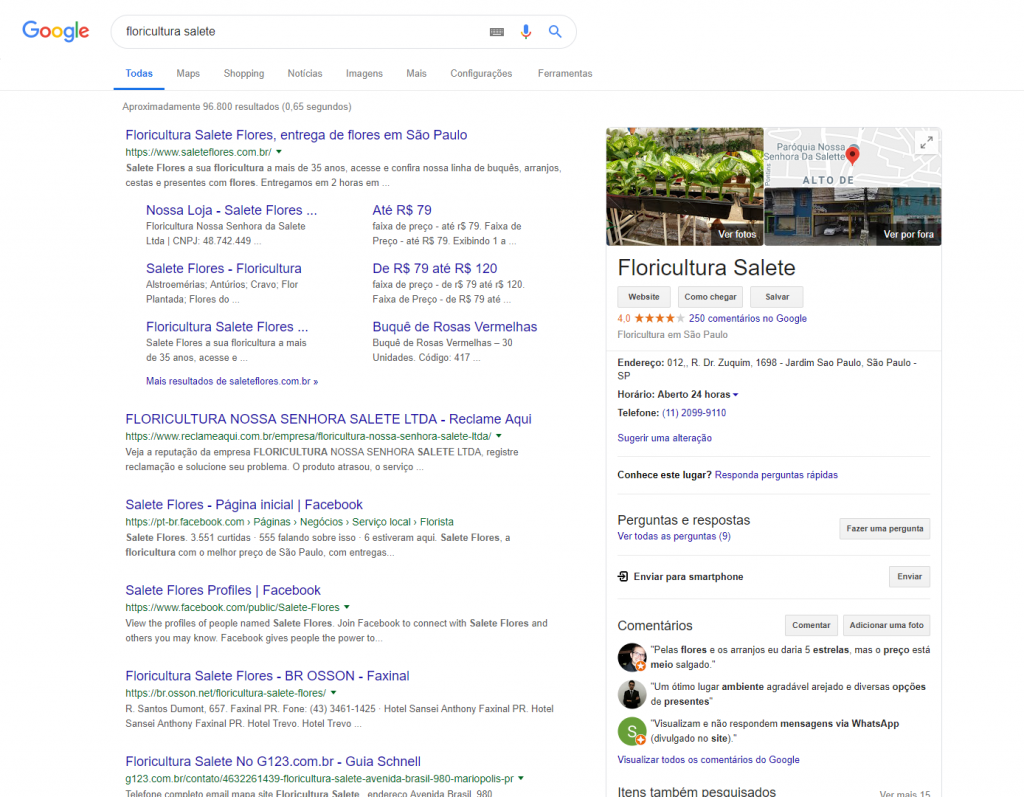Start voice search with microphone icon
Screen dimensions: 1024x797
(x=526, y=31)
